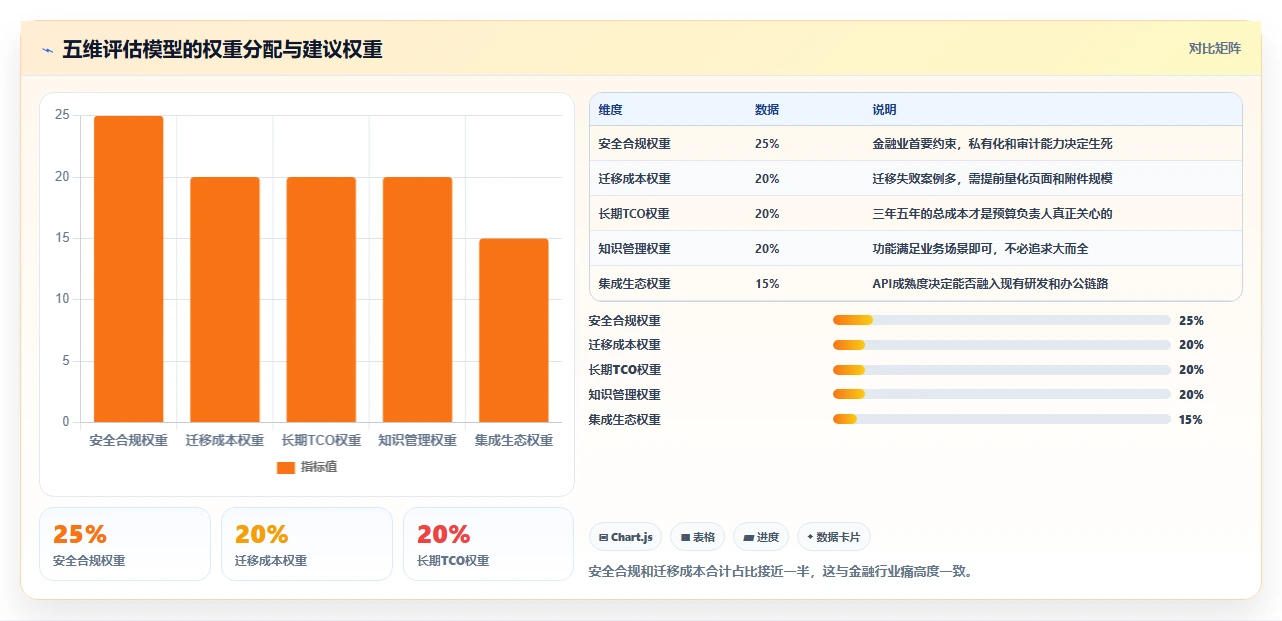Click the 25% value in the table
The height and width of the screenshot is (621, 1282).
tap(767, 144)
